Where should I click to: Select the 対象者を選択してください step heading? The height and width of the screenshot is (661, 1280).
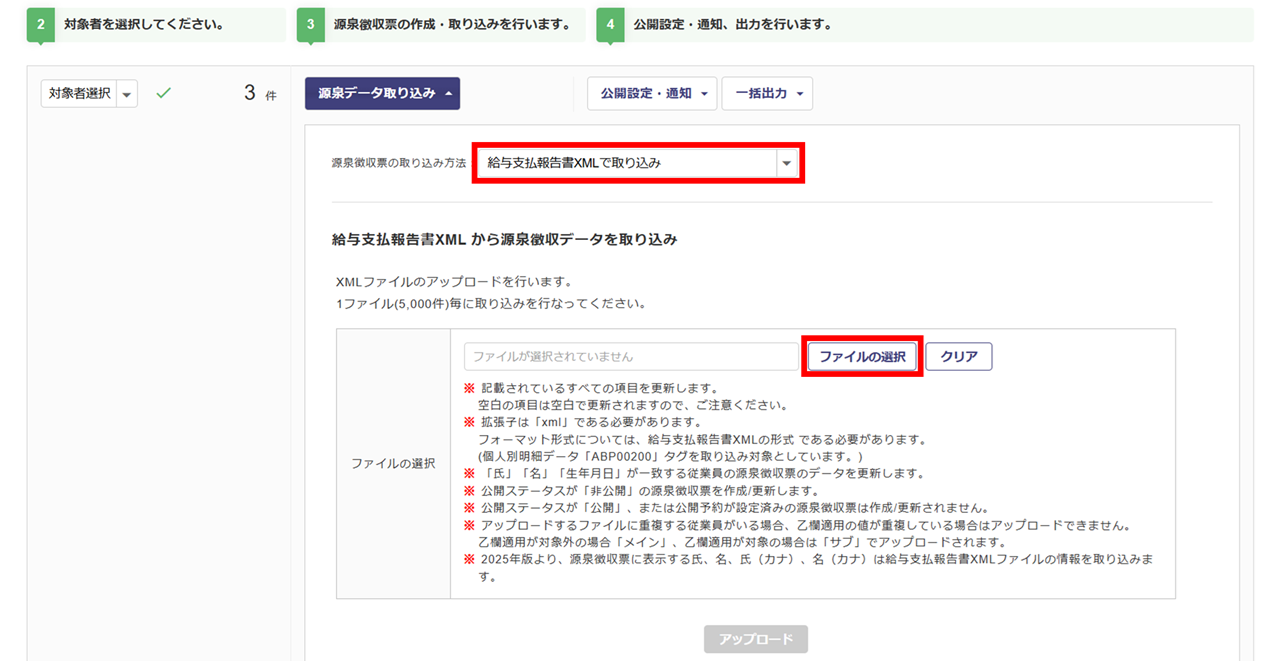tap(144, 25)
